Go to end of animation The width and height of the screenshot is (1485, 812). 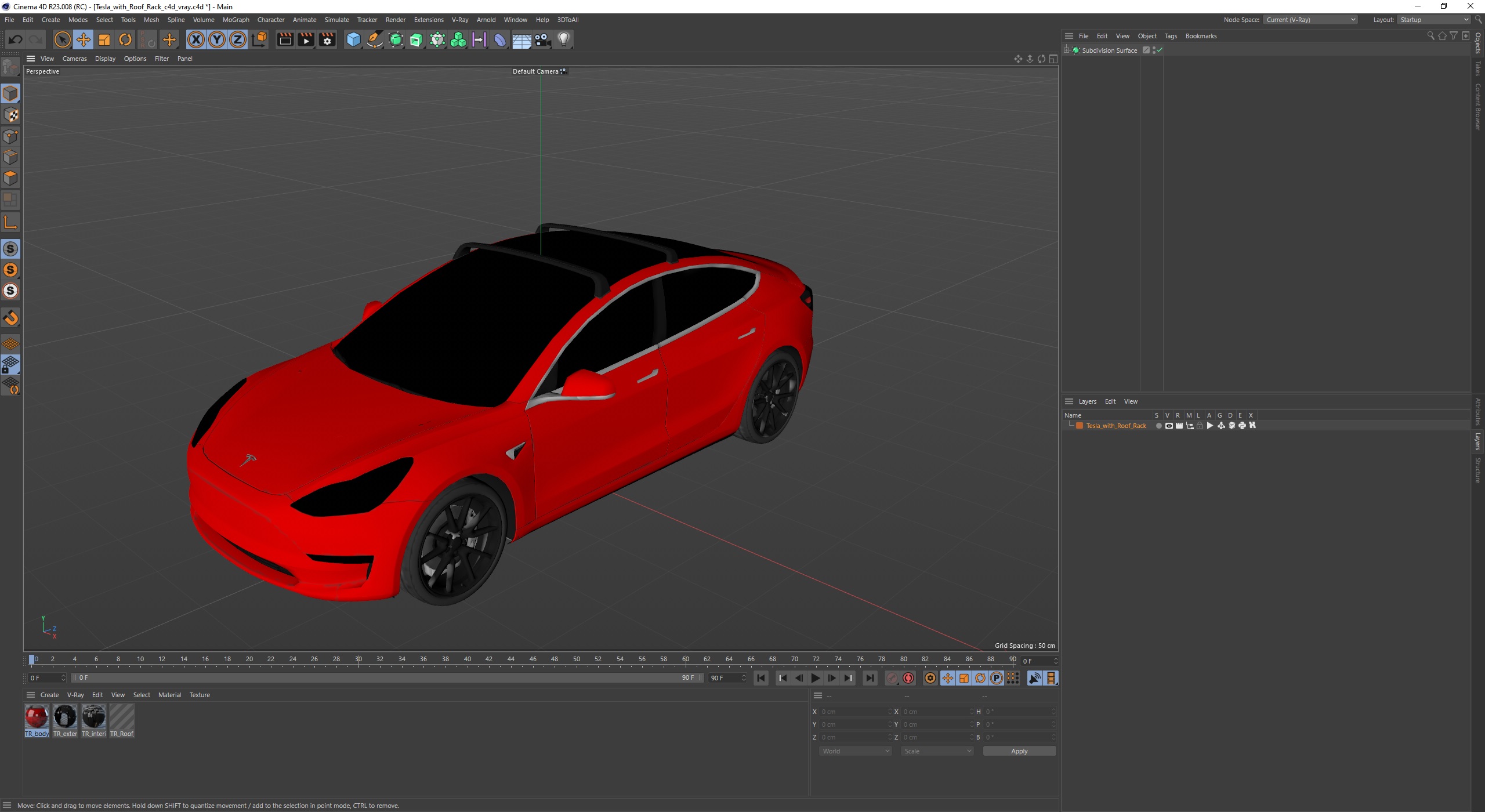click(870, 678)
